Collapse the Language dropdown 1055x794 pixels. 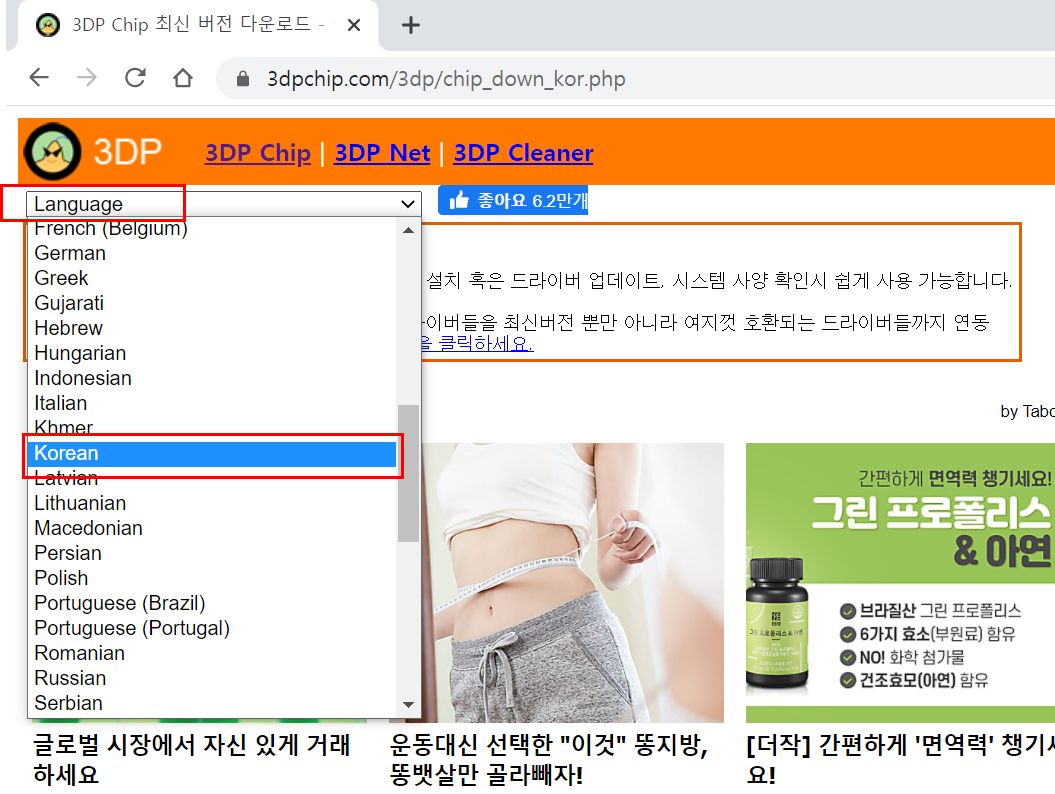coord(223,204)
